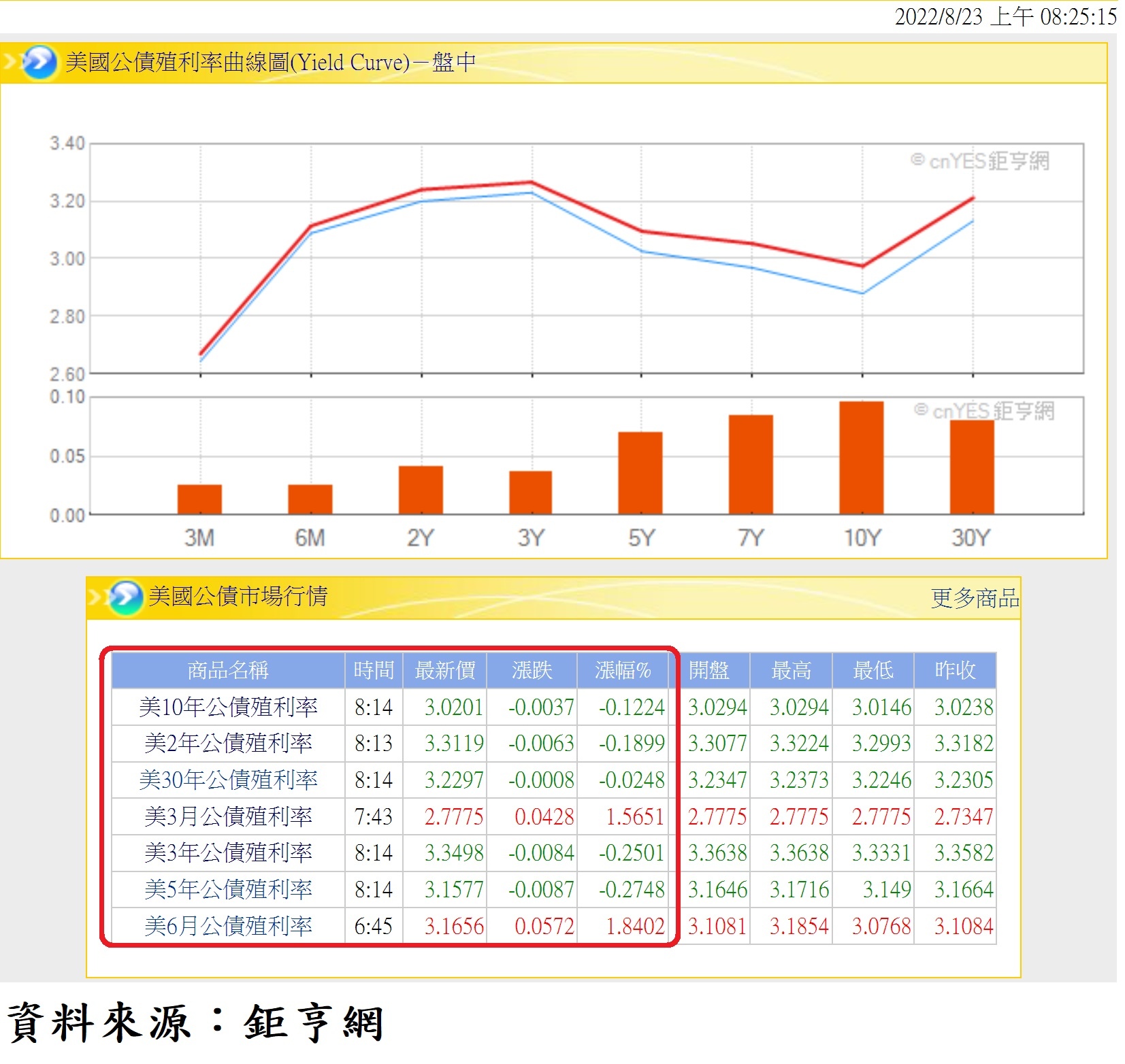
Task: Click the 6M orange bar in chart
Action: [310, 499]
